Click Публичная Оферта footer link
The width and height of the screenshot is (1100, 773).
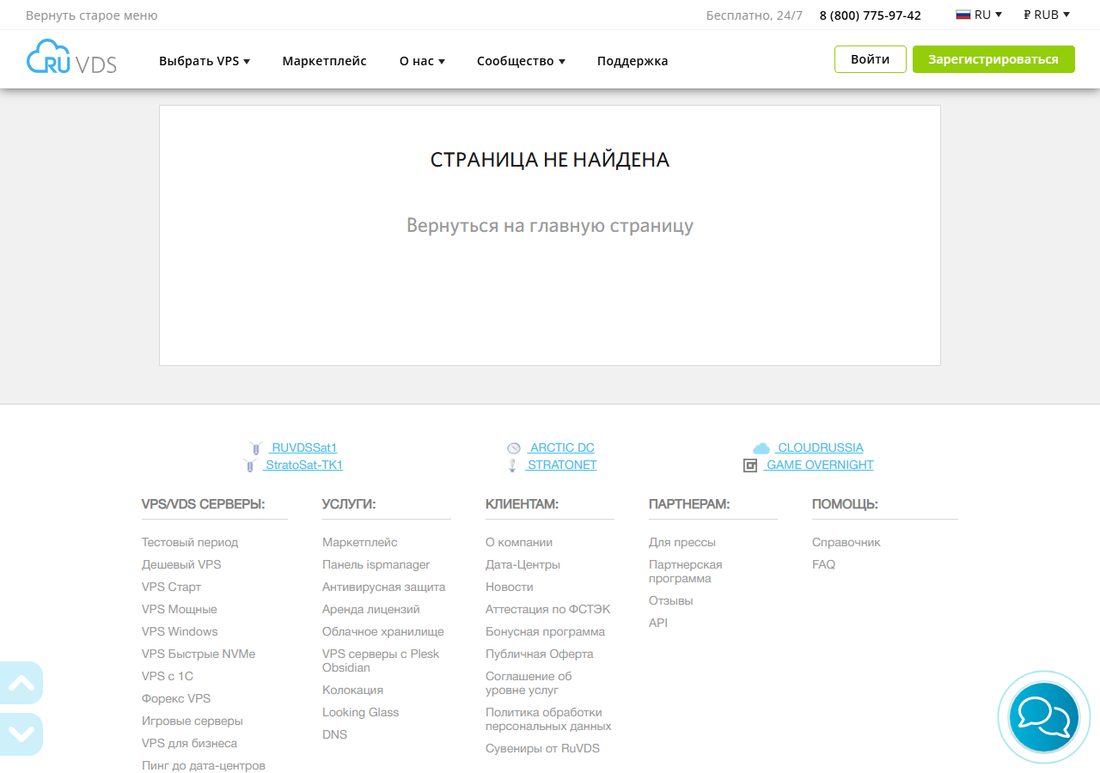pos(539,654)
